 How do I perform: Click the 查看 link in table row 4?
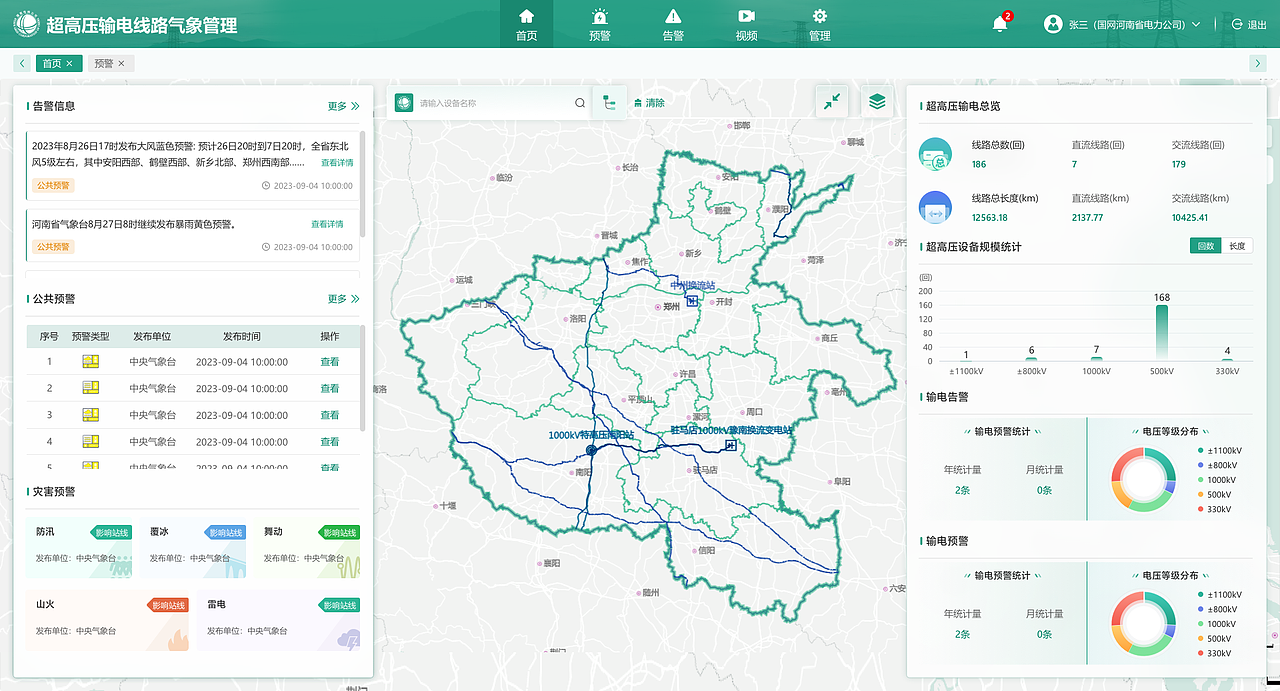[329, 441]
